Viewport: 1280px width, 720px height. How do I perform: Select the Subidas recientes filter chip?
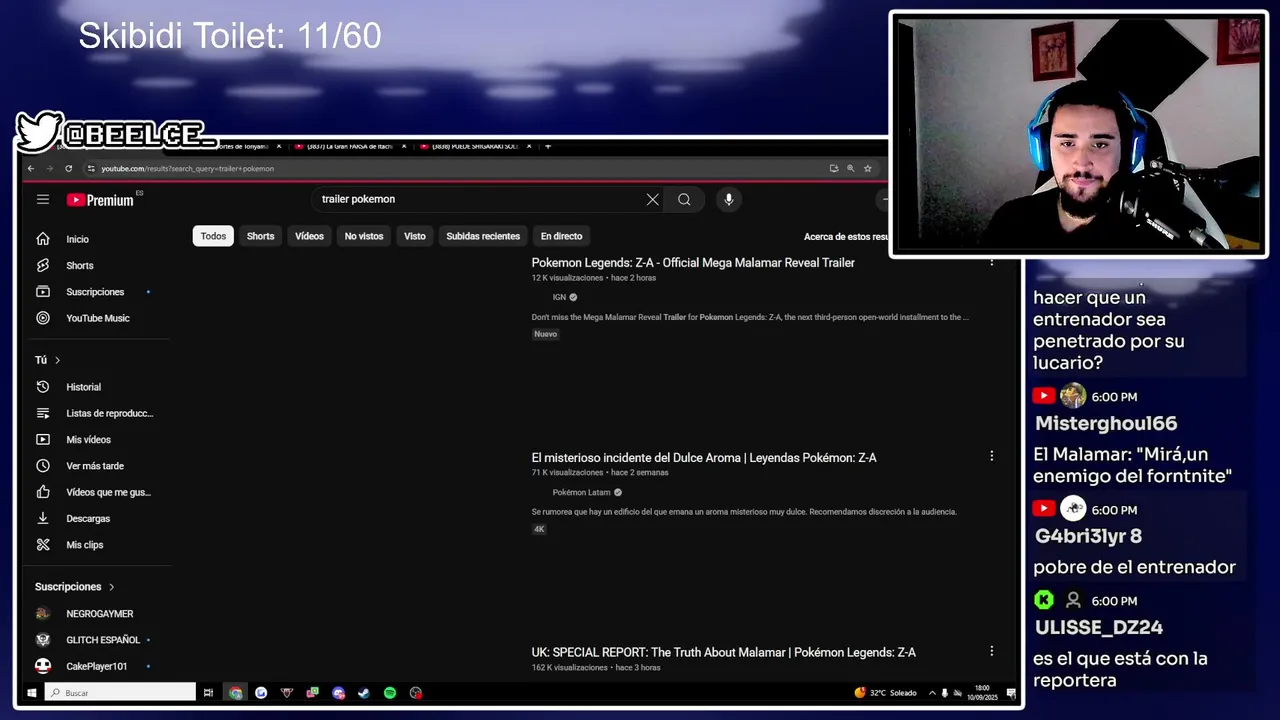point(483,236)
